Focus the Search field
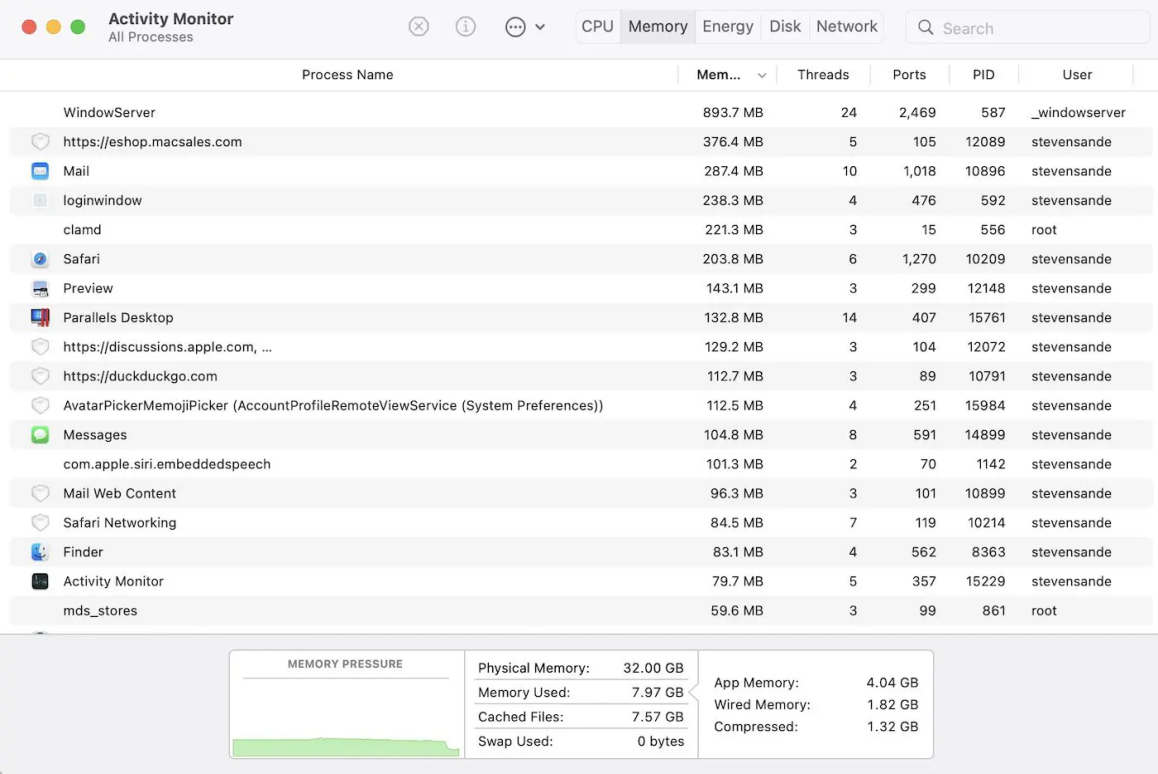Screen dimensions: 1158x774 point(1027,28)
